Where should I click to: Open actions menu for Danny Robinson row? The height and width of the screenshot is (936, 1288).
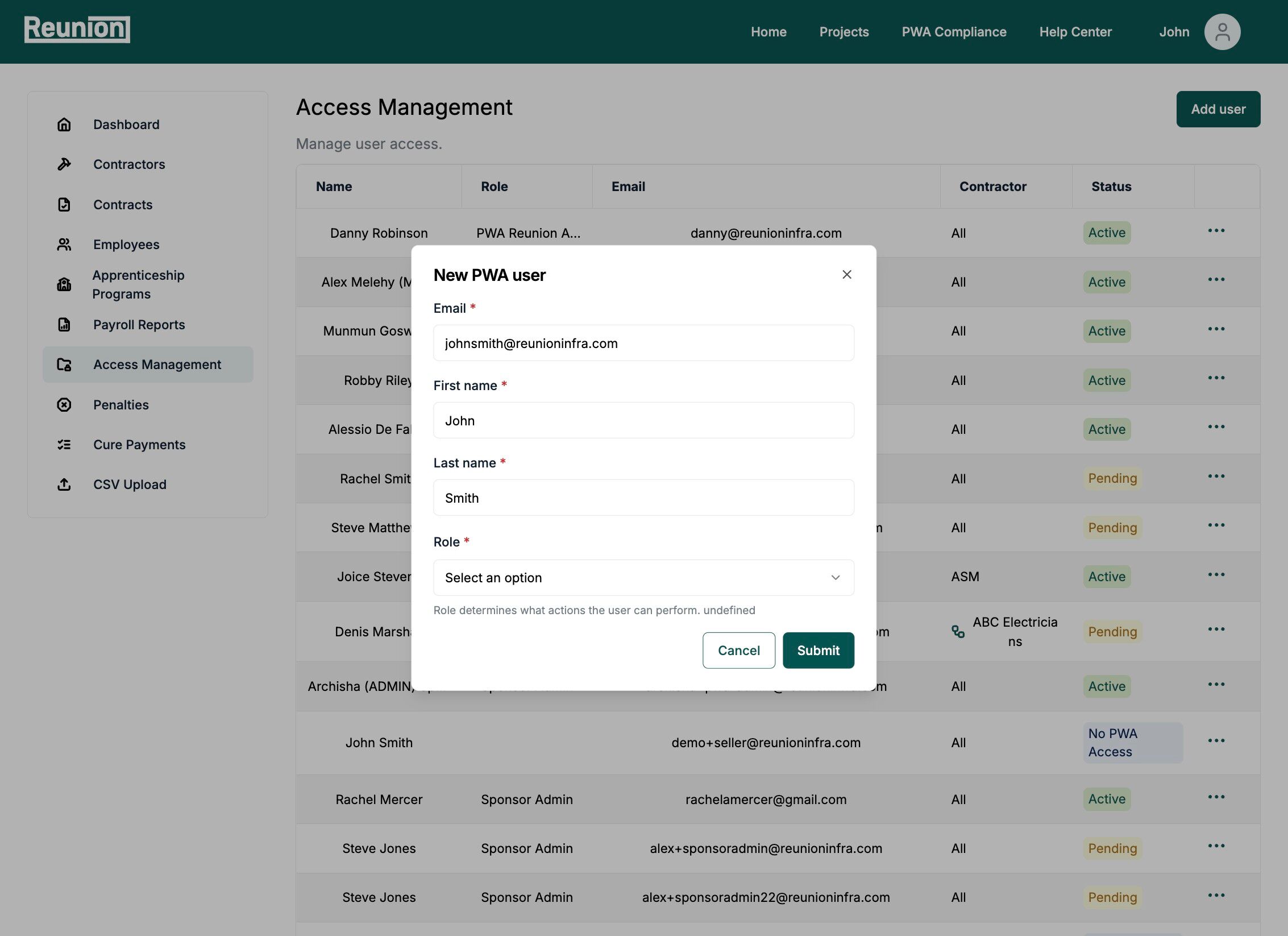(1216, 231)
